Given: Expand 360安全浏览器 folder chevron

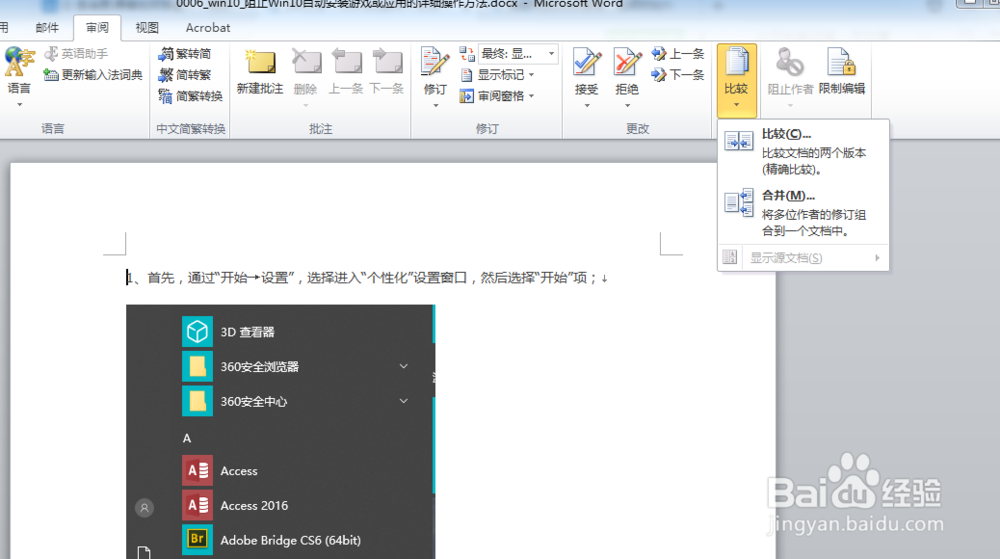Looking at the screenshot, I should (404, 367).
